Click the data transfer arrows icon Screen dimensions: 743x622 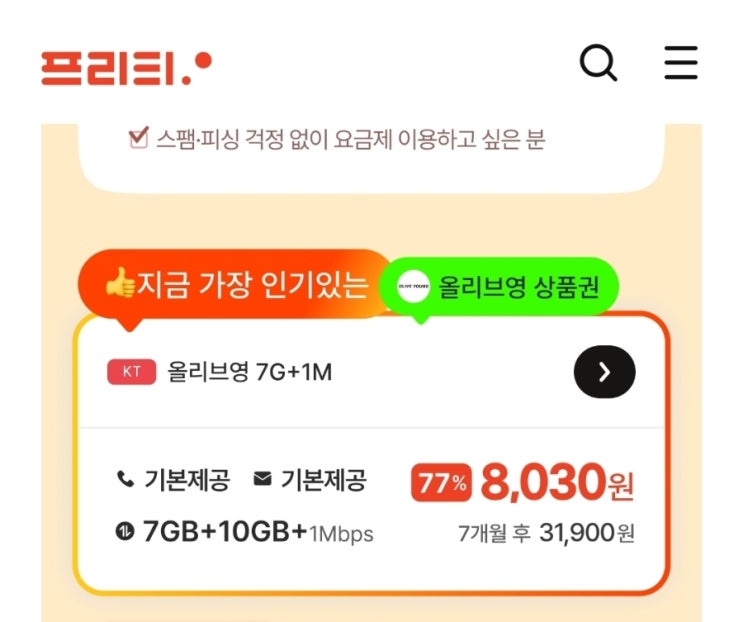click(x=125, y=531)
